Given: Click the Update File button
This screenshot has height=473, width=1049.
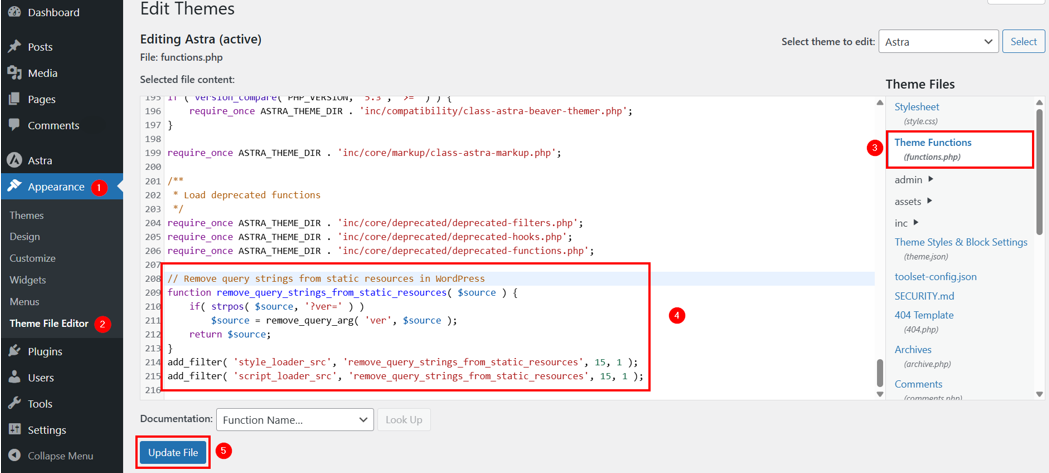Looking at the screenshot, I should pos(173,452).
